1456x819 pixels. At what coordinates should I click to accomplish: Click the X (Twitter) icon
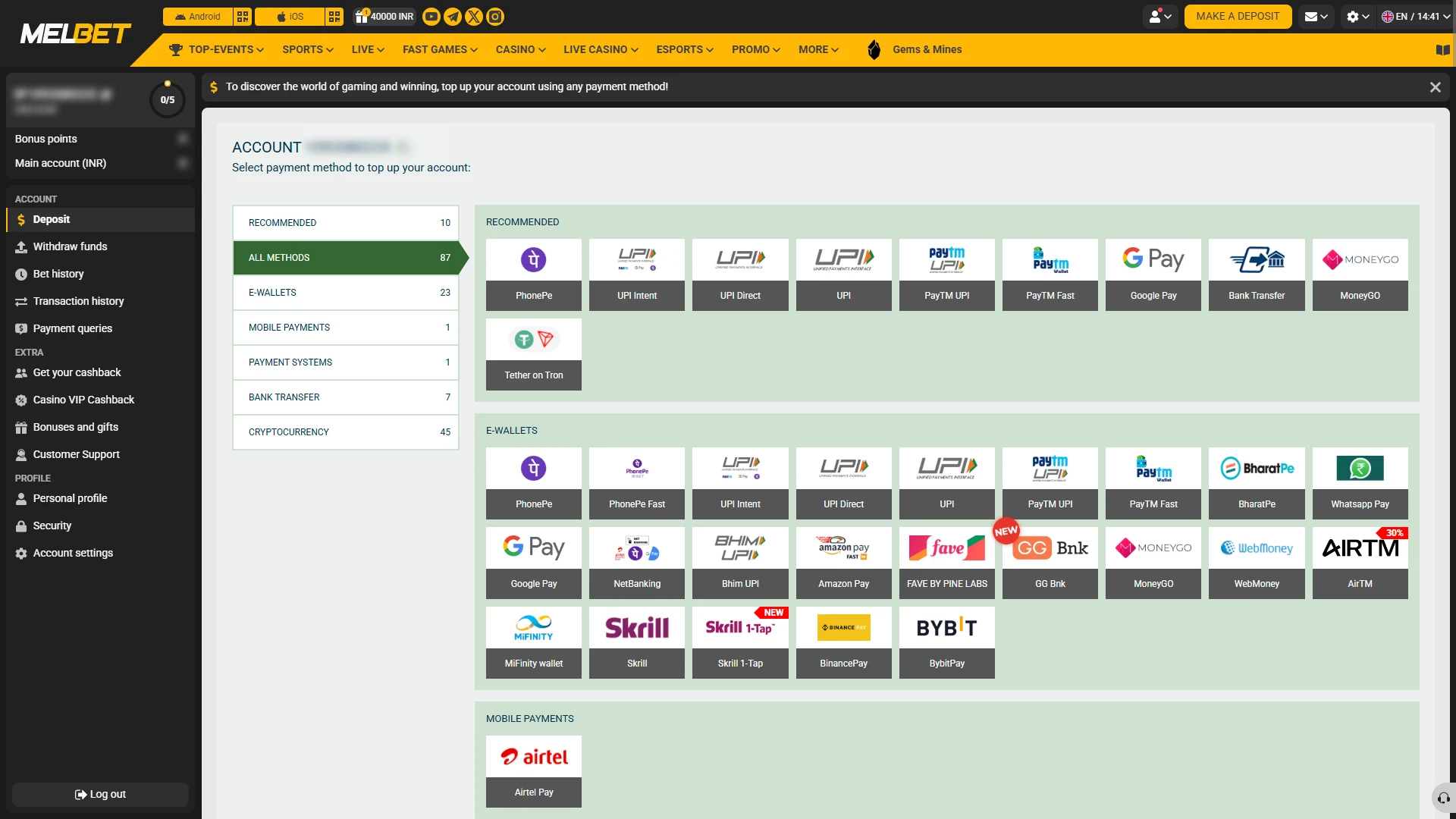pos(474,17)
